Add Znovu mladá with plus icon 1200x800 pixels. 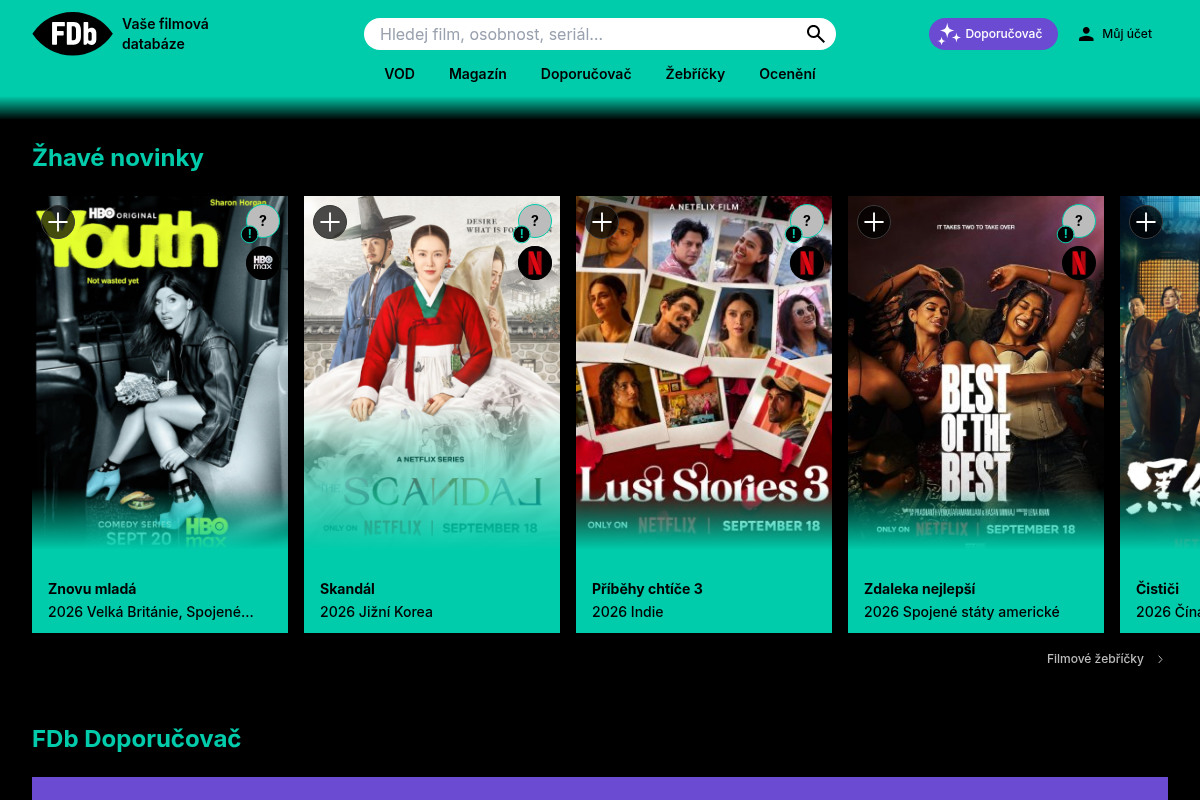pos(58,222)
